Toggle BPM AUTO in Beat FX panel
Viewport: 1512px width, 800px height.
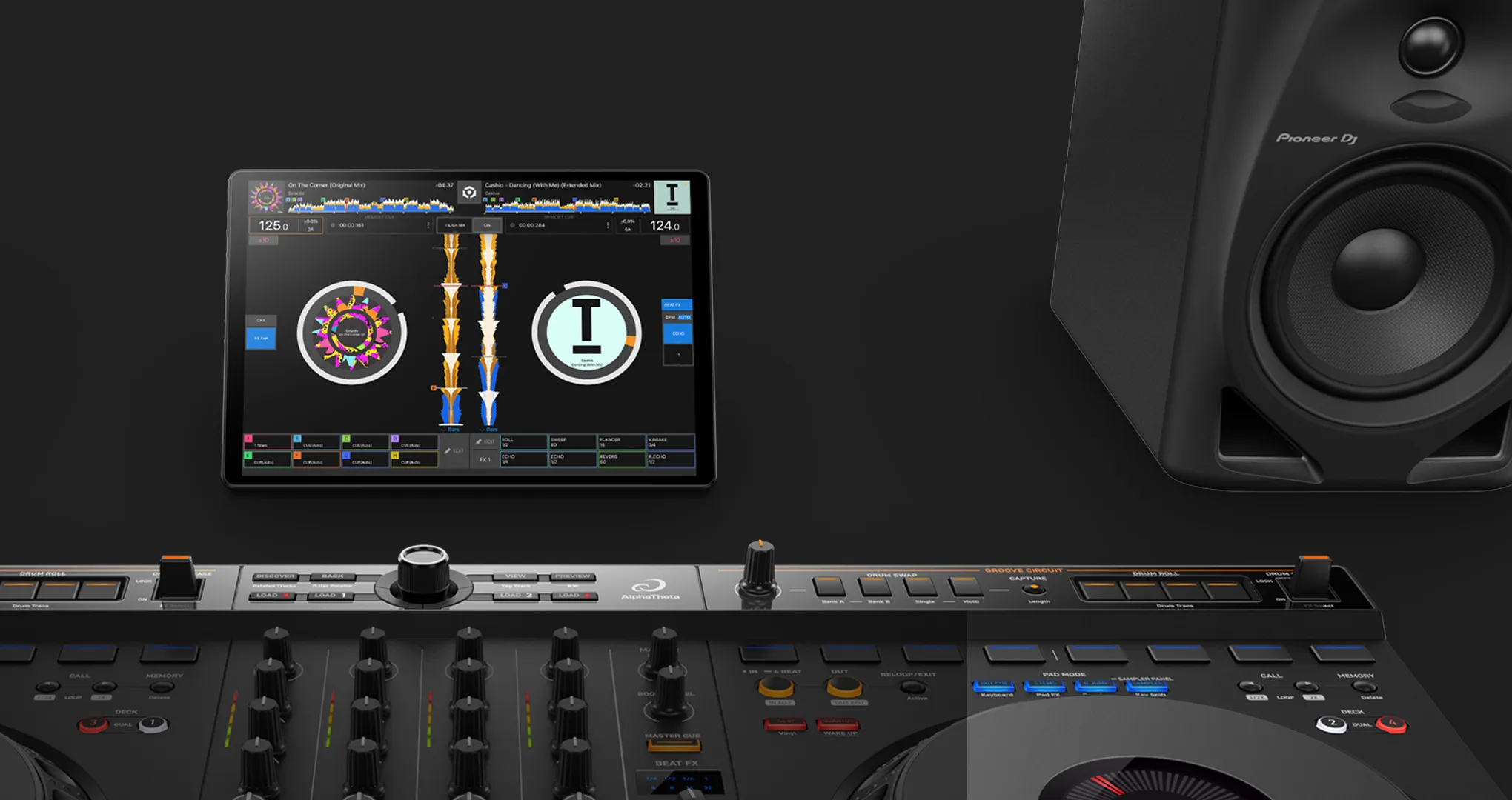coord(684,317)
